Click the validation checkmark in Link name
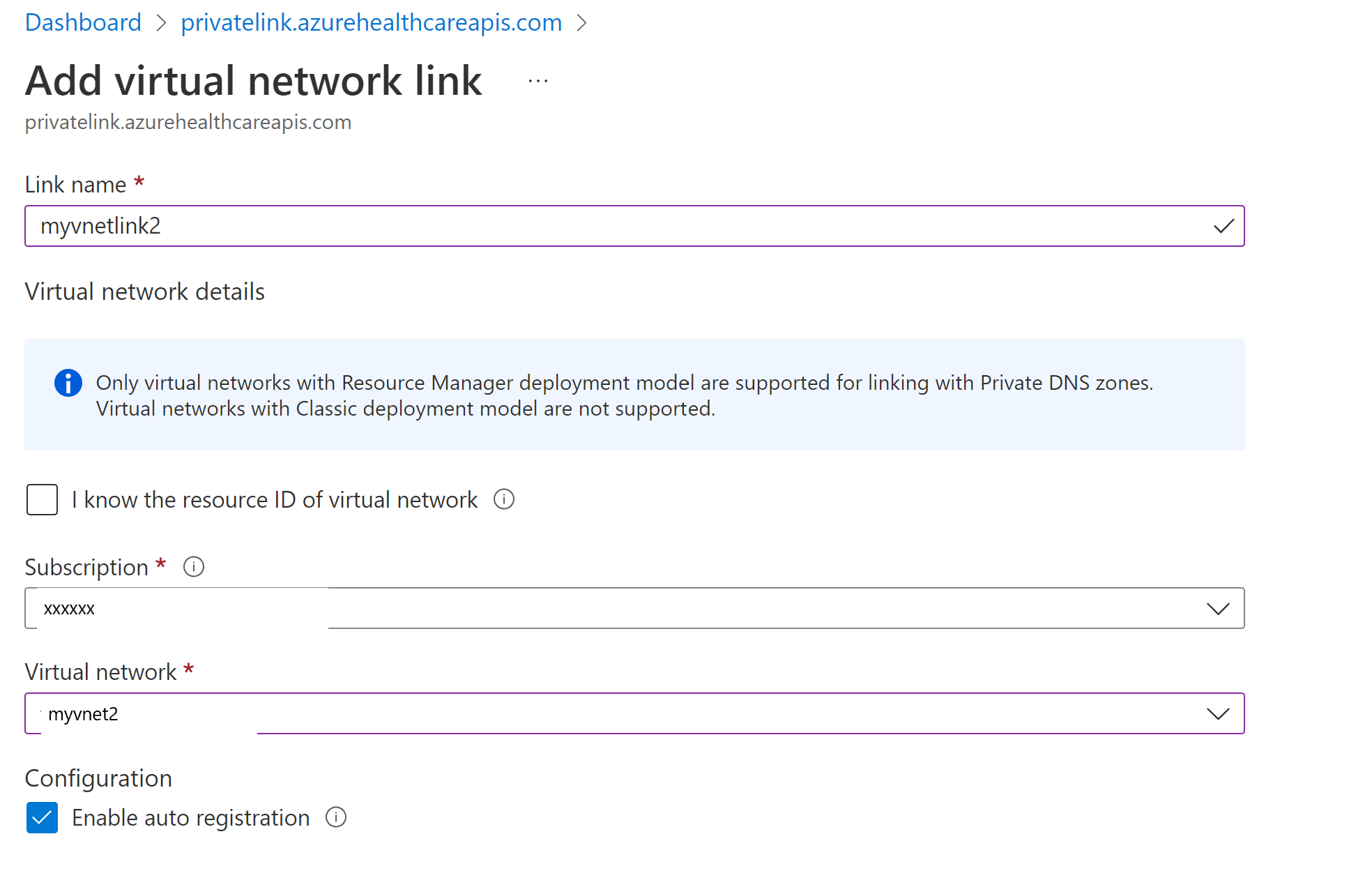1372x887 pixels. [1224, 226]
